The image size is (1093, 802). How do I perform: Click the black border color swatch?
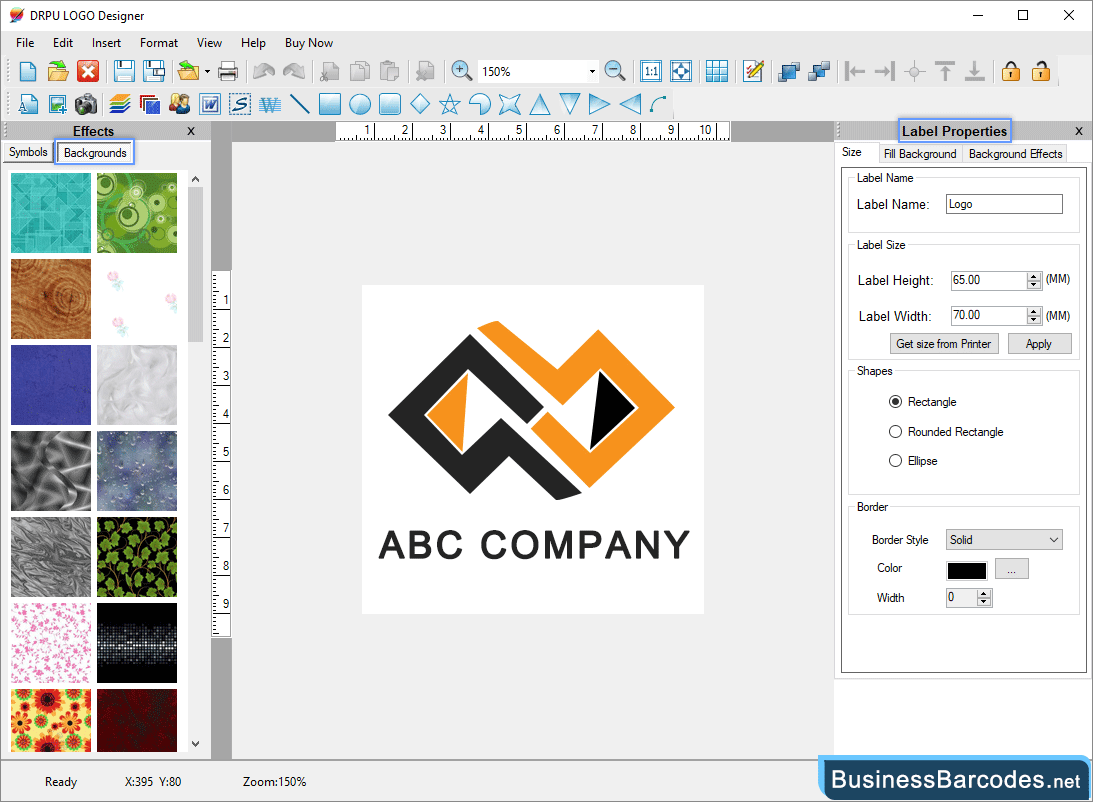966,571
